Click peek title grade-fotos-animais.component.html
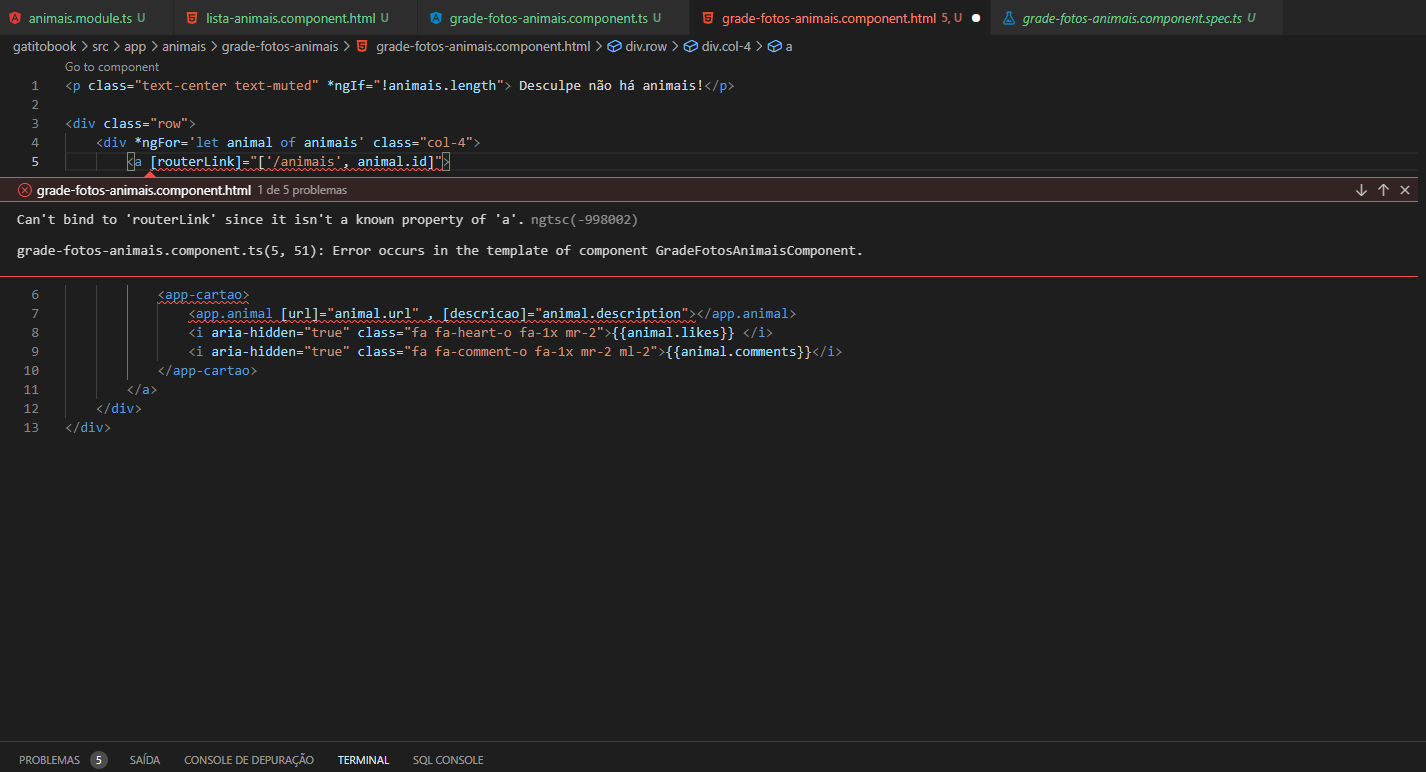 144,190
